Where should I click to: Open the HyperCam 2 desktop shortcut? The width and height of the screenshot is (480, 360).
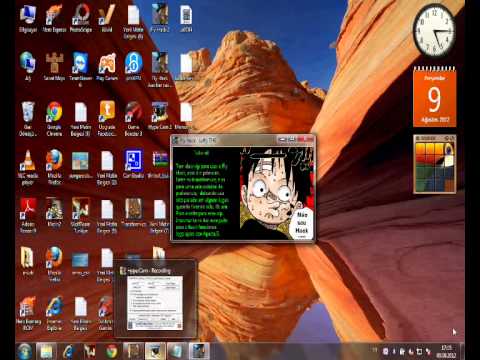pyautogui.click(x=160, y=116)
